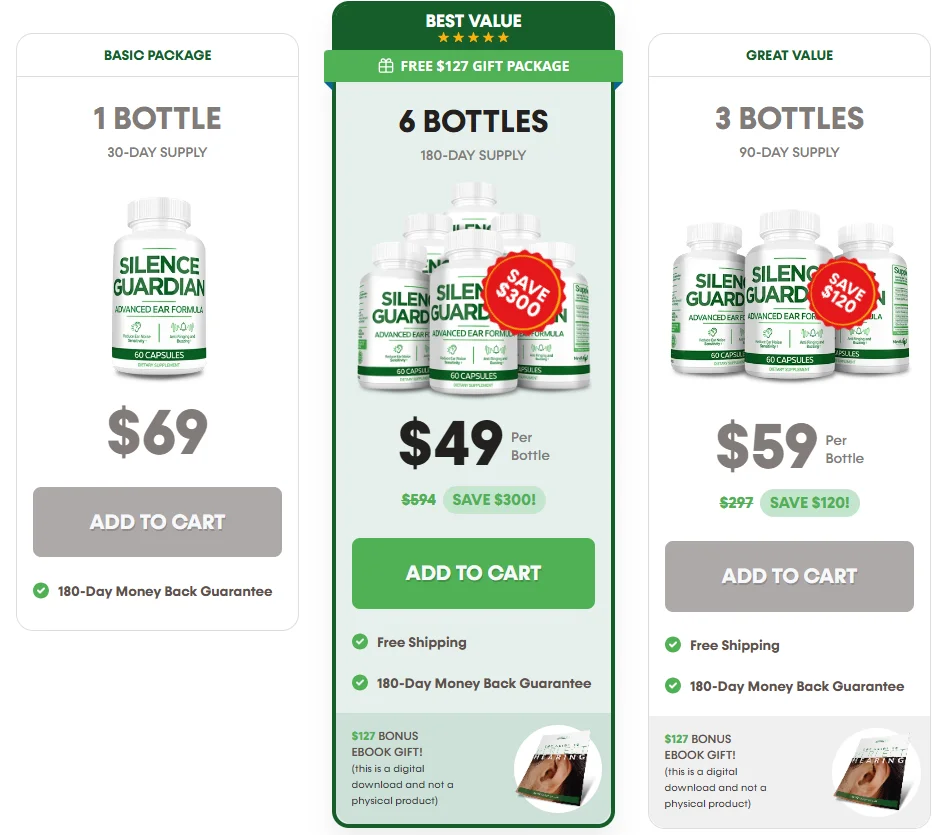Click the three-bottle product image
This screenshot has height=835, width=946.
pyautogui.click(x=789, y=294)
